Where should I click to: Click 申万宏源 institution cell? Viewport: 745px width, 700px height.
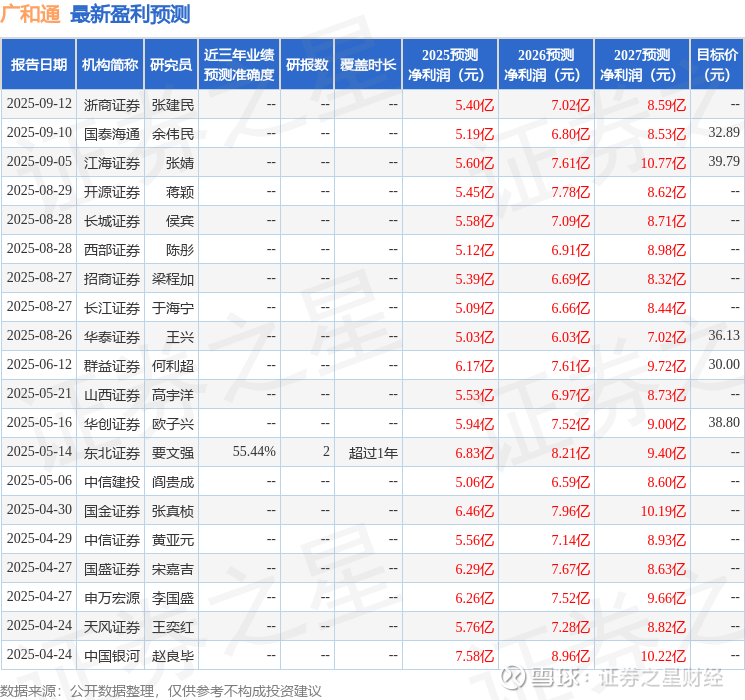click(112, 598)
